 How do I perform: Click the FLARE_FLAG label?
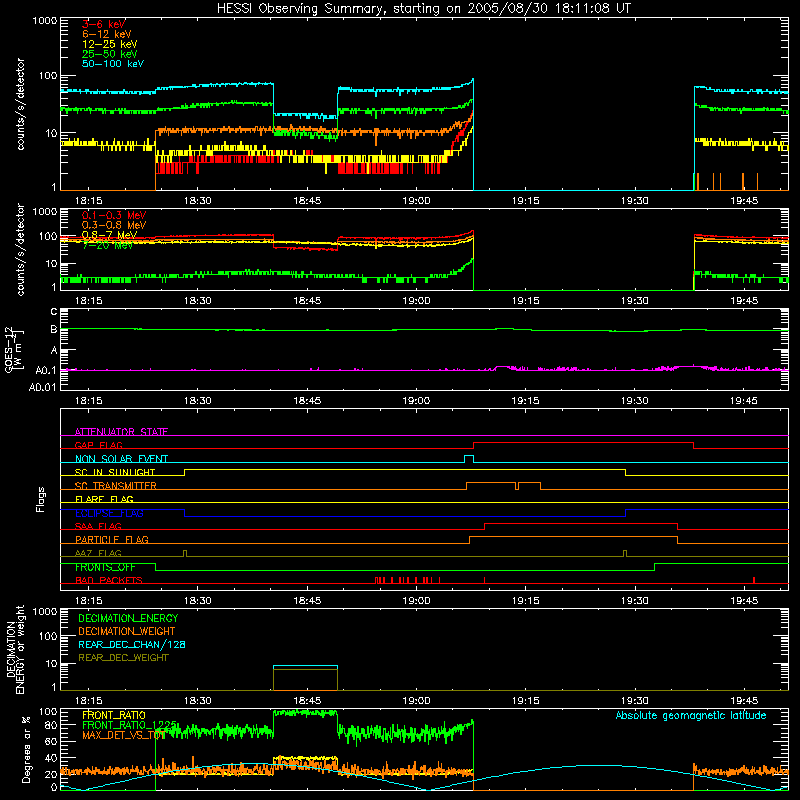[x=104, y=499]
